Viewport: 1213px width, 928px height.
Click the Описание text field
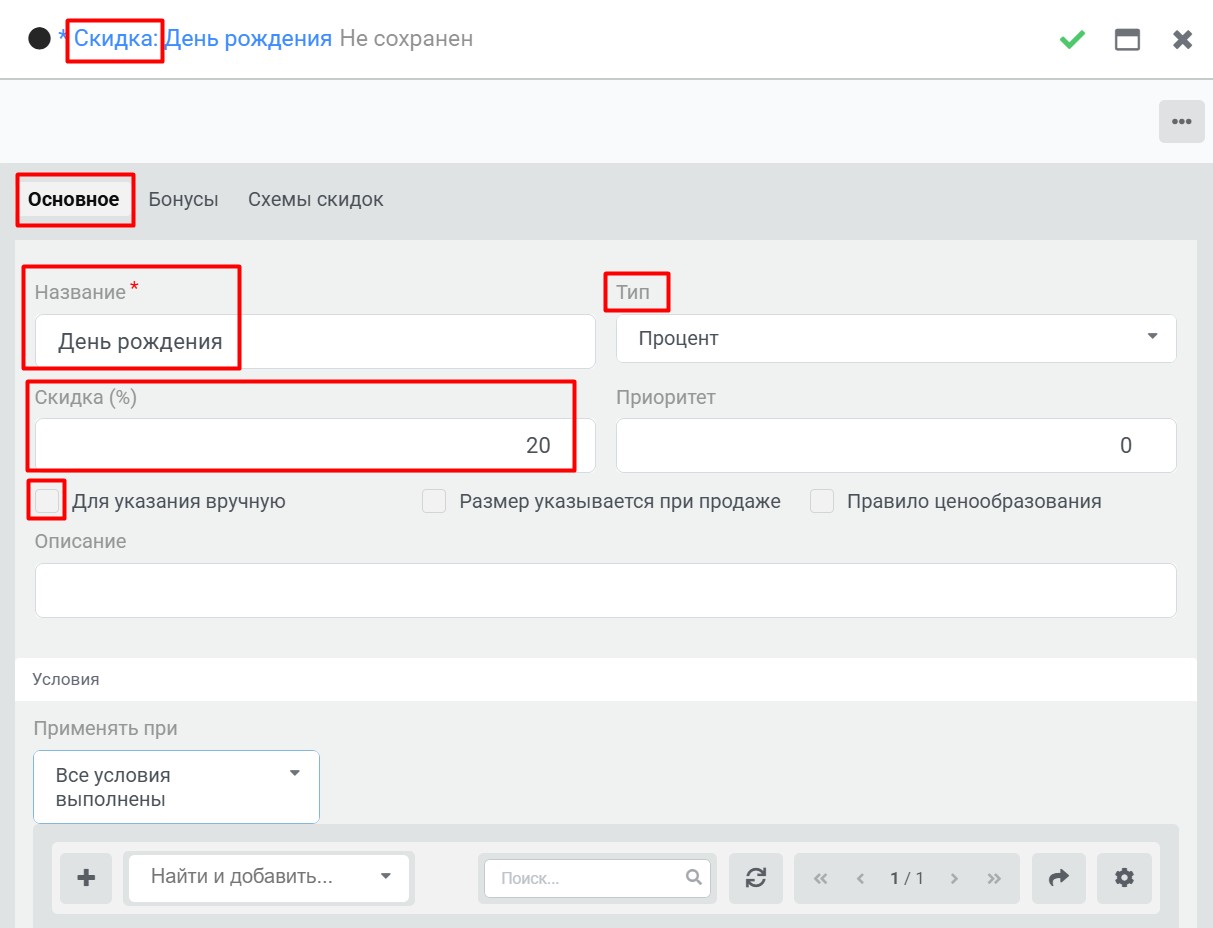click(x=606, y=590)
